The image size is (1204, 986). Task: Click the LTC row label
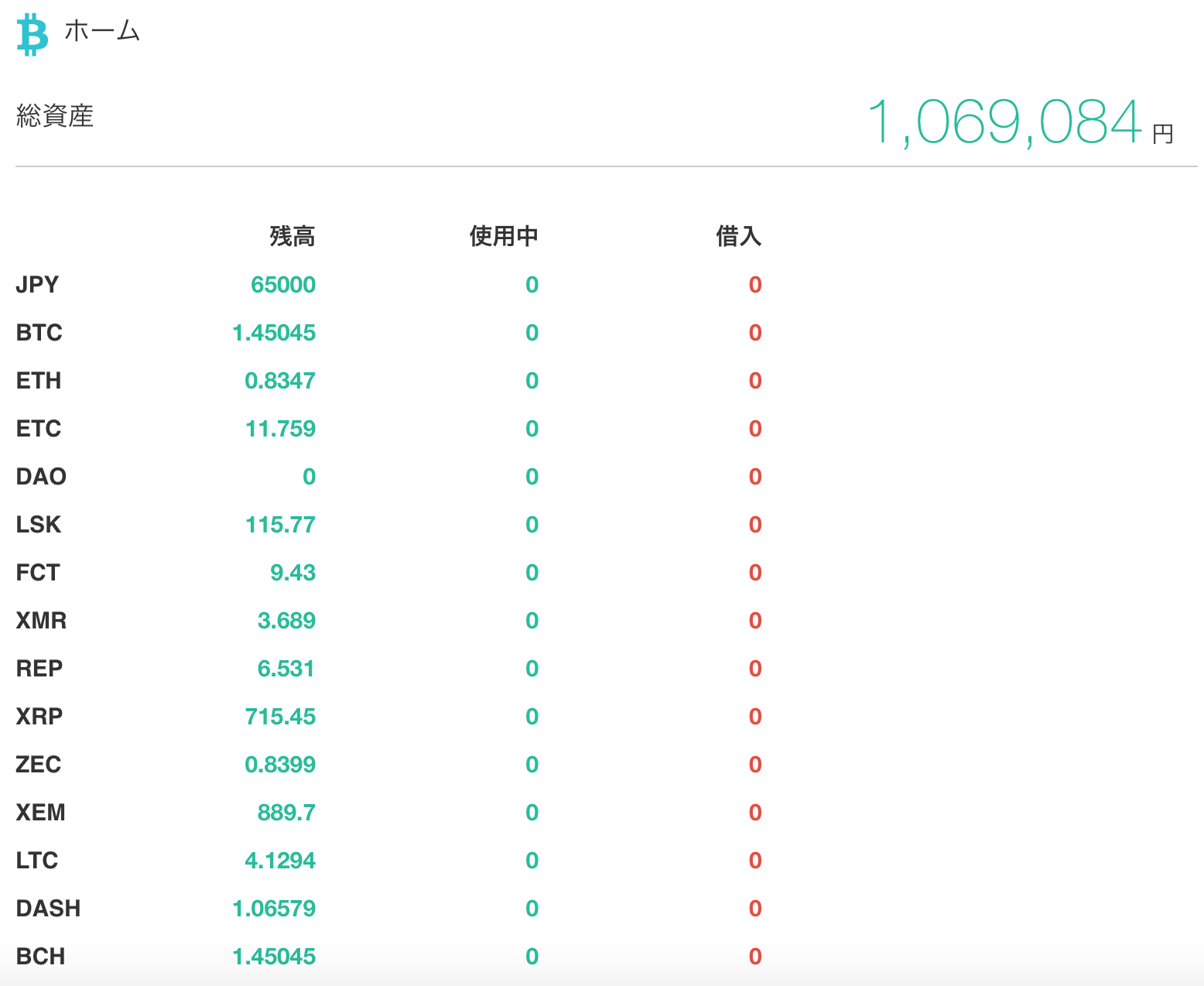pyautogui.click(x=37, y=860)
